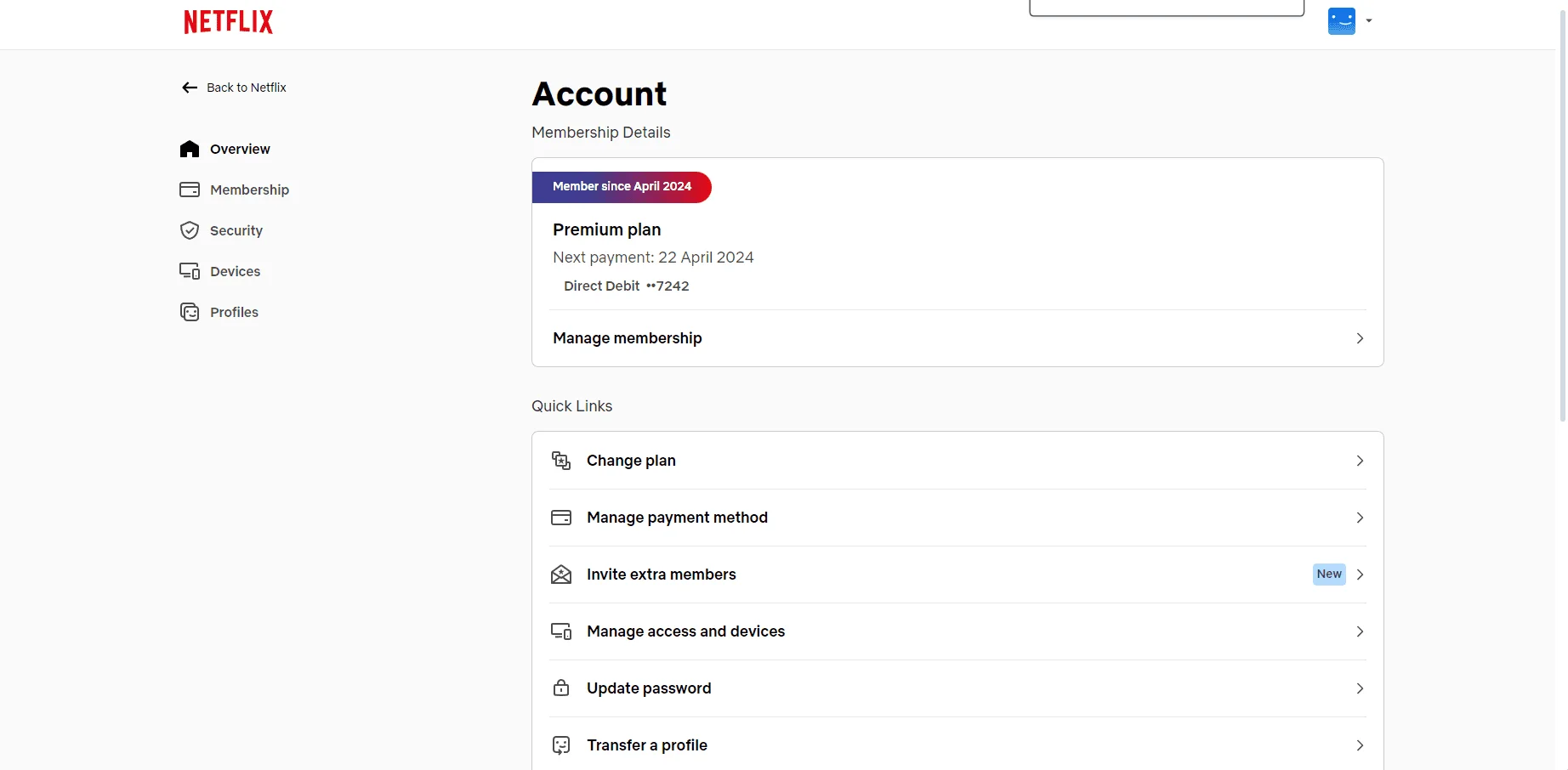Click the blue profile avatar icon
The height and width of the screenshot is (770, 1568).
pyautogui.click(x=1342, y=20)
